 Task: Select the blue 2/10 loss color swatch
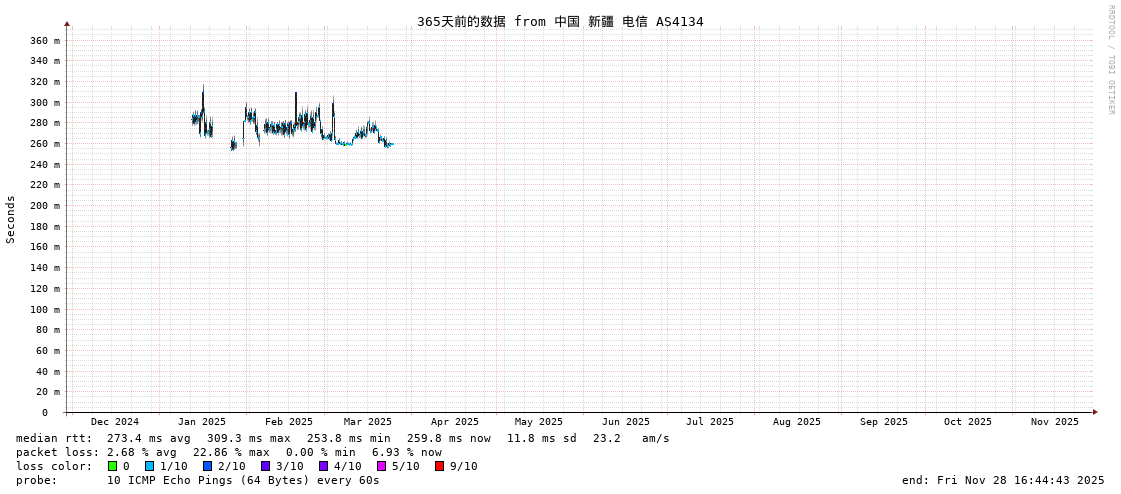207,466
